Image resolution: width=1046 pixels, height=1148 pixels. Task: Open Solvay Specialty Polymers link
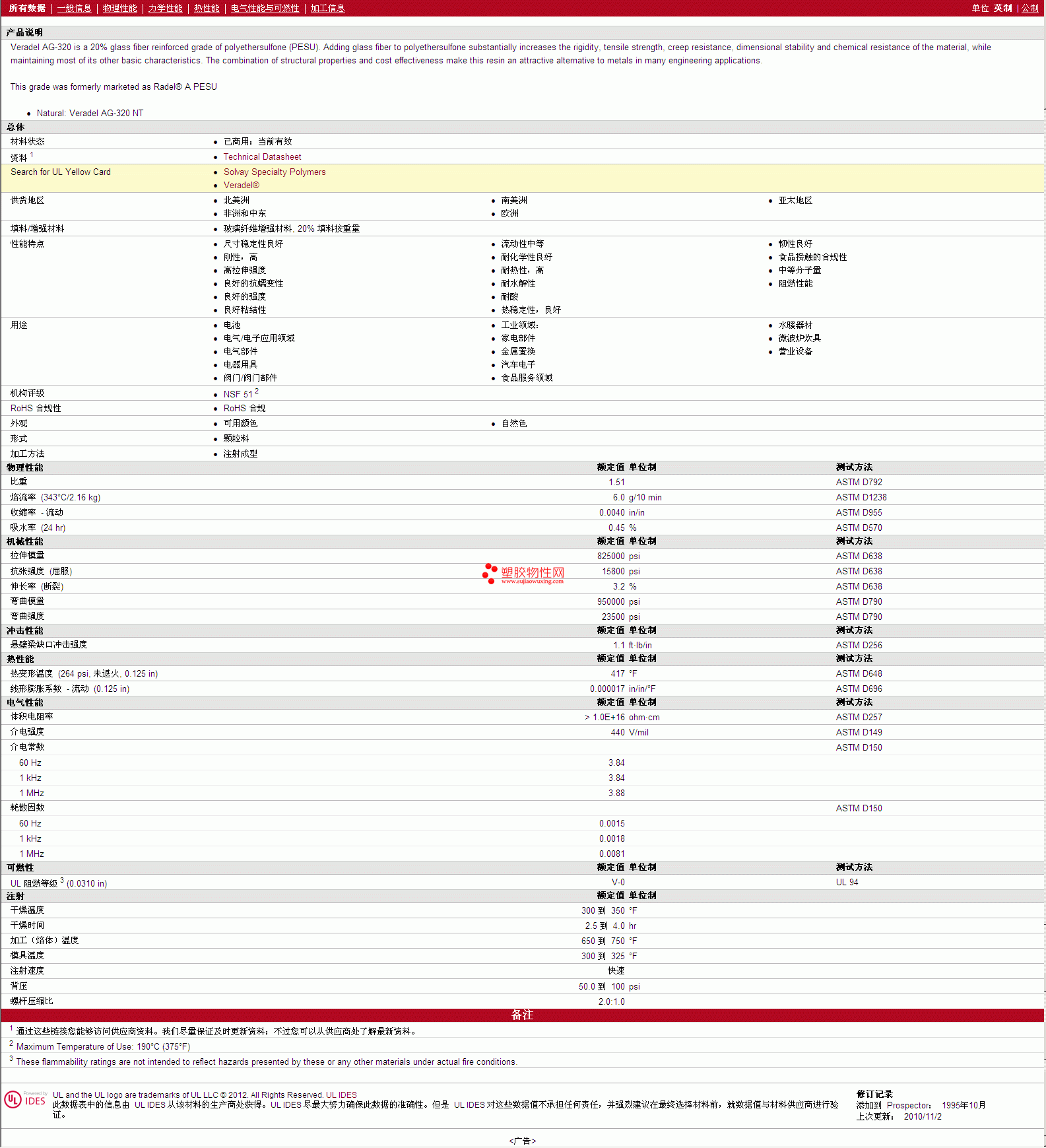coord(275,172)
